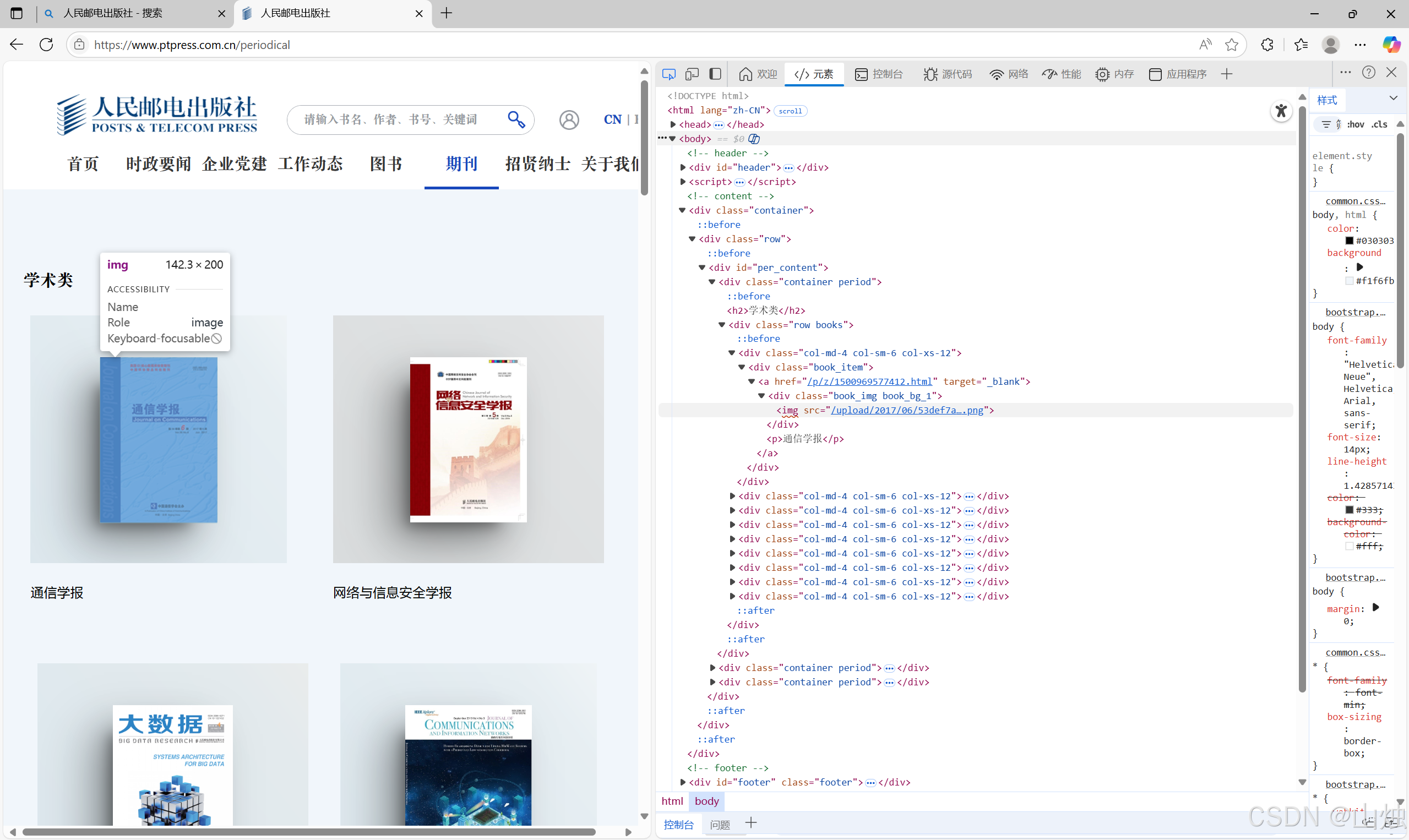Screen dimensions: 1409x840
Task: Close the 人民邮电出版社 - 搜索 tab
Action: (221, 14)
